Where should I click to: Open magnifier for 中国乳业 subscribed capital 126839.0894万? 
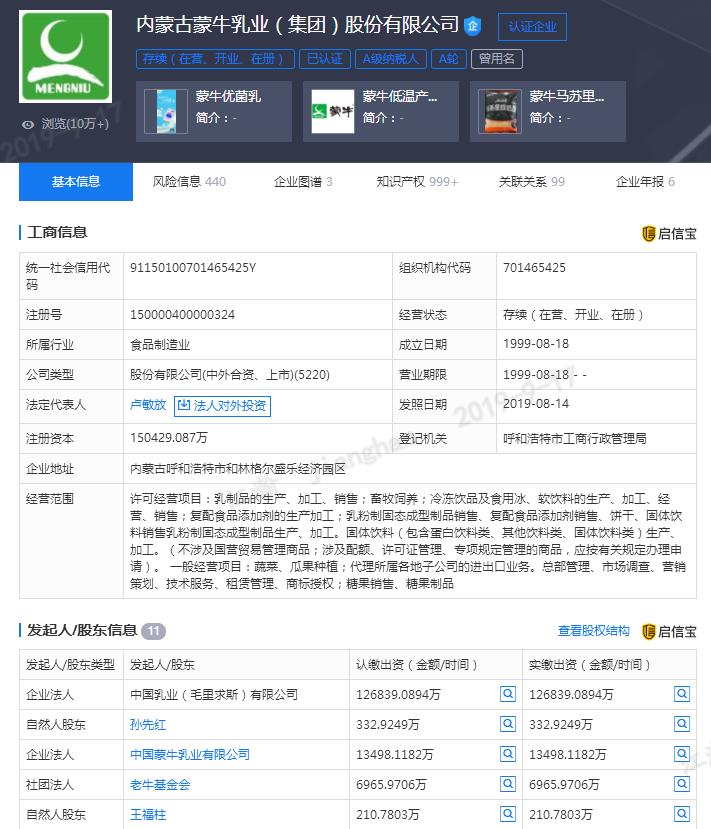click(x=507, y=694)
